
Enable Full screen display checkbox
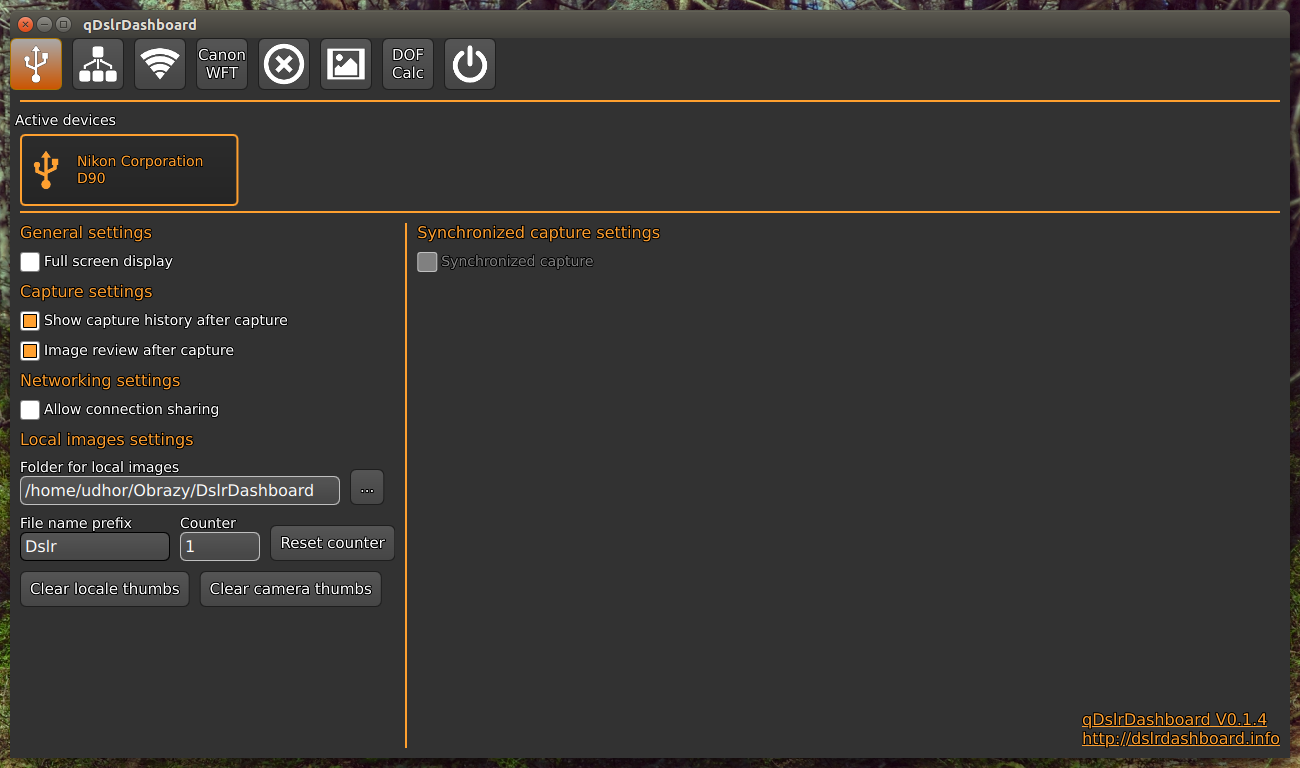point(30,262)
